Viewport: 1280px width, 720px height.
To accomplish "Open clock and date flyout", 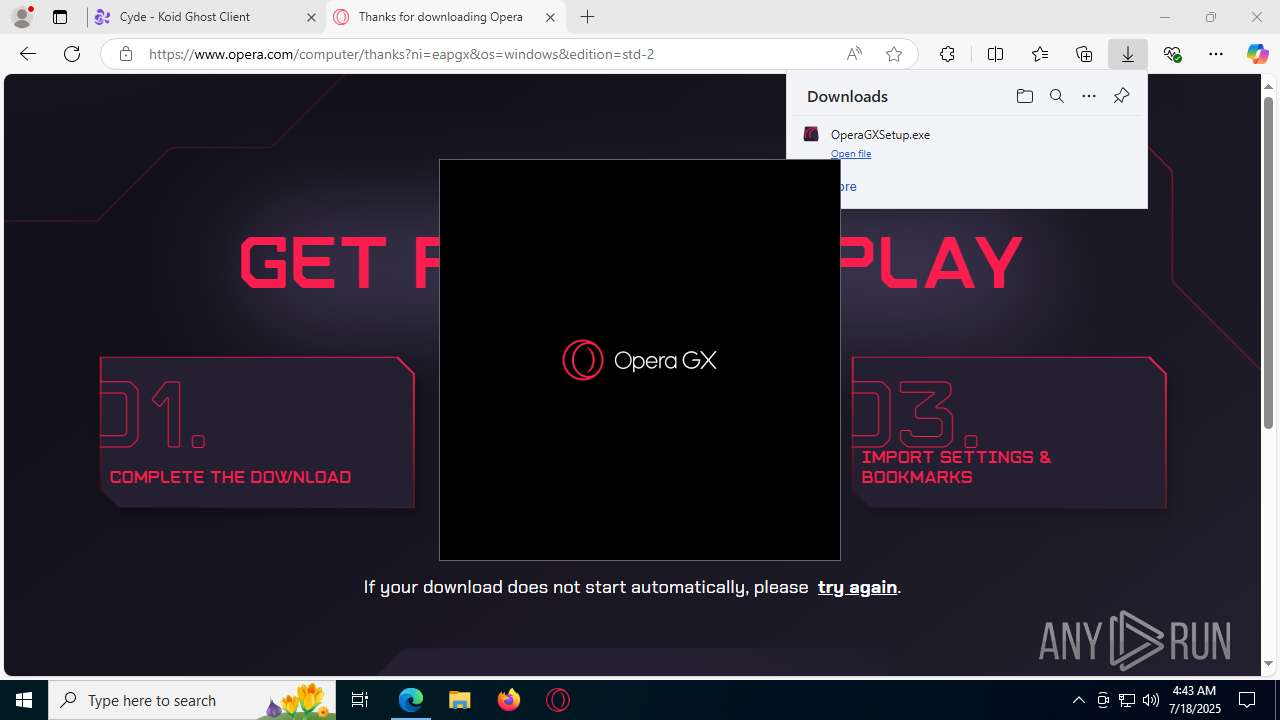I will coord(1194,700).
